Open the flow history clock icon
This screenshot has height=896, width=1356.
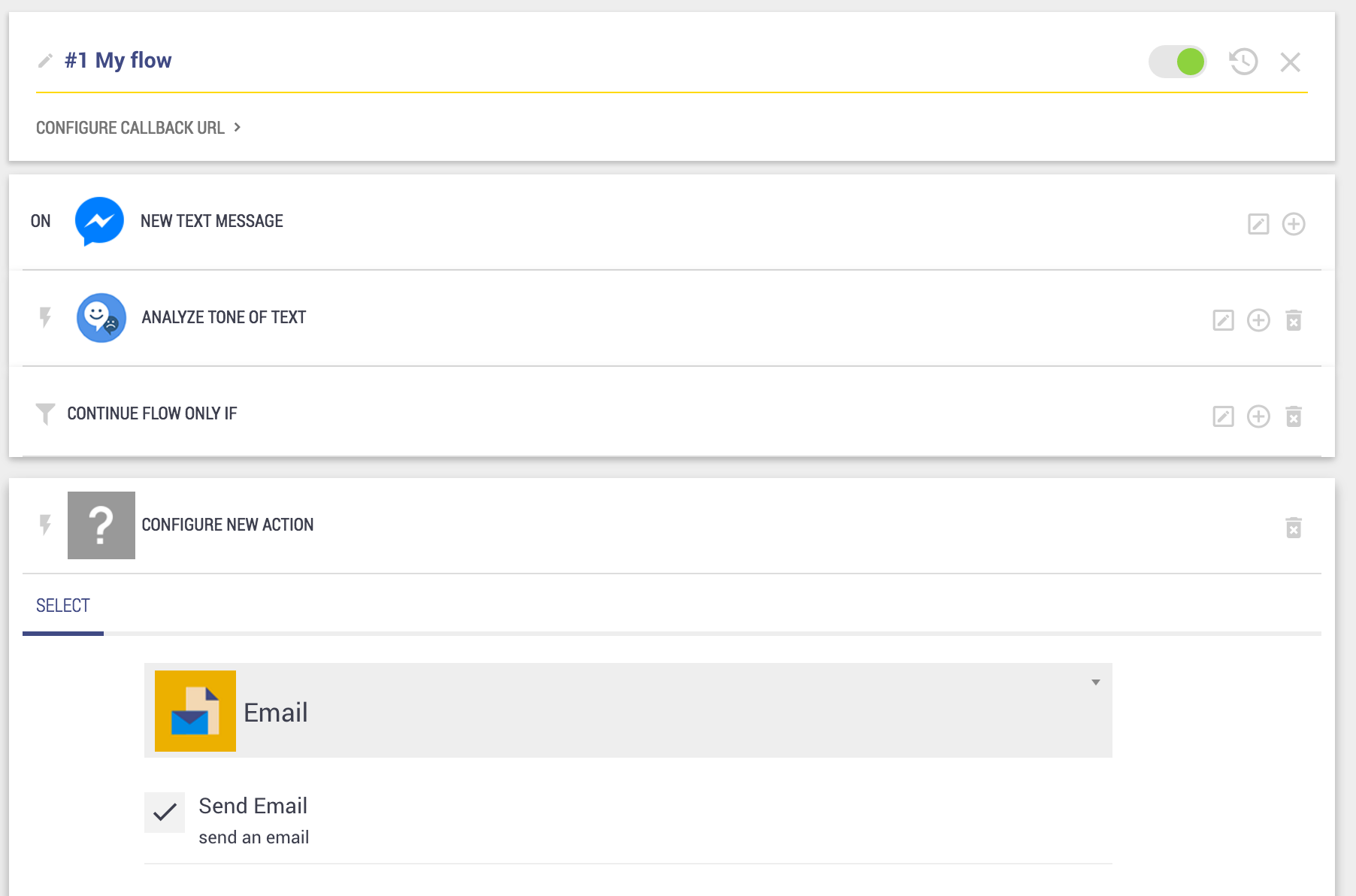coord(1243,62)
